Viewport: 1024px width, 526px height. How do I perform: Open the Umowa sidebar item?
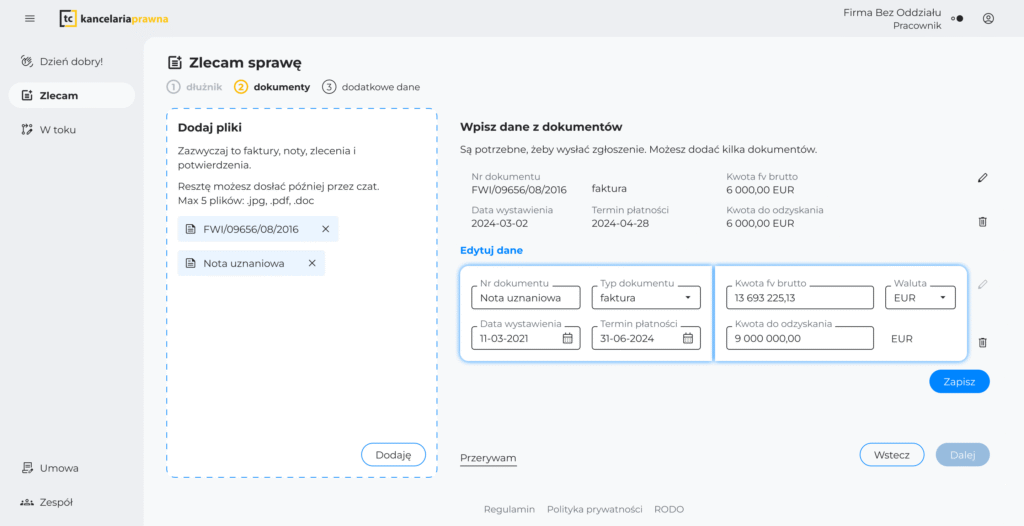tap(58, 468)
